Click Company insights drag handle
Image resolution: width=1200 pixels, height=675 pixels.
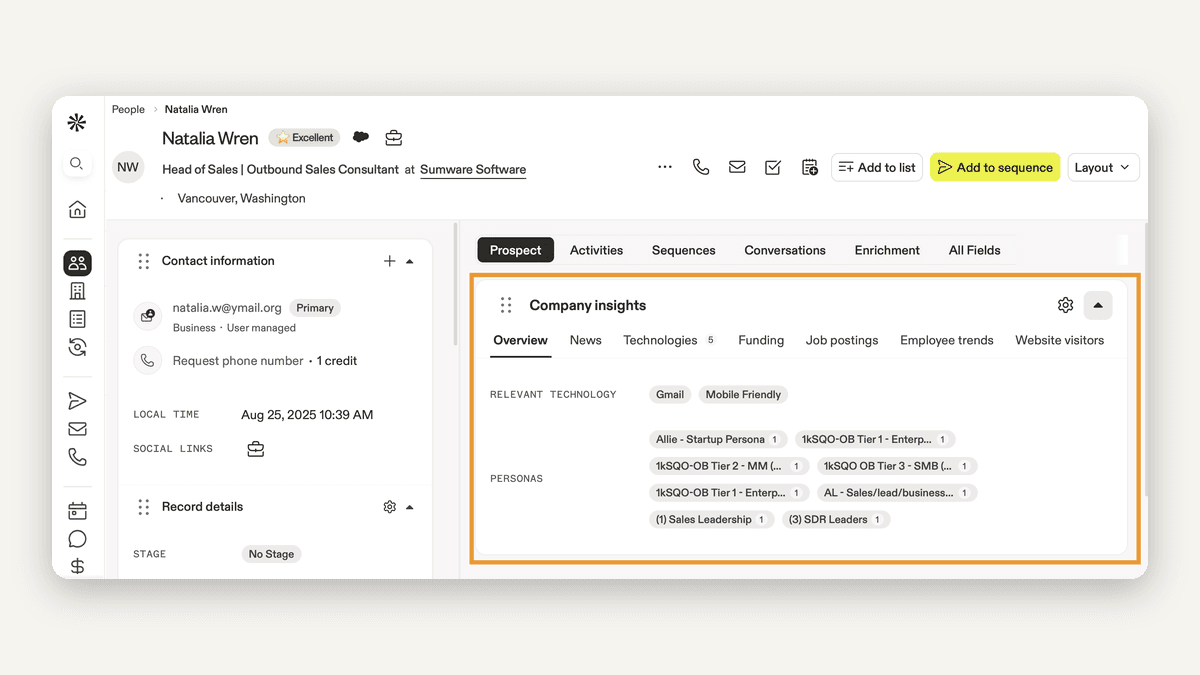pos(506,305)
